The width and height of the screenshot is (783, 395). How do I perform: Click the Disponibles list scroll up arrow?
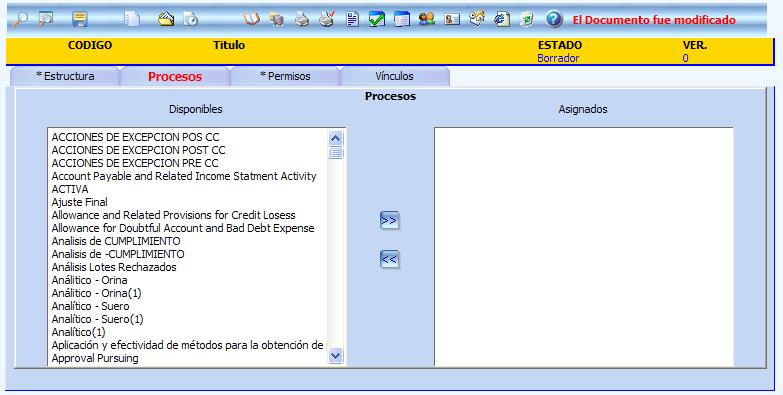click(336, 138)
